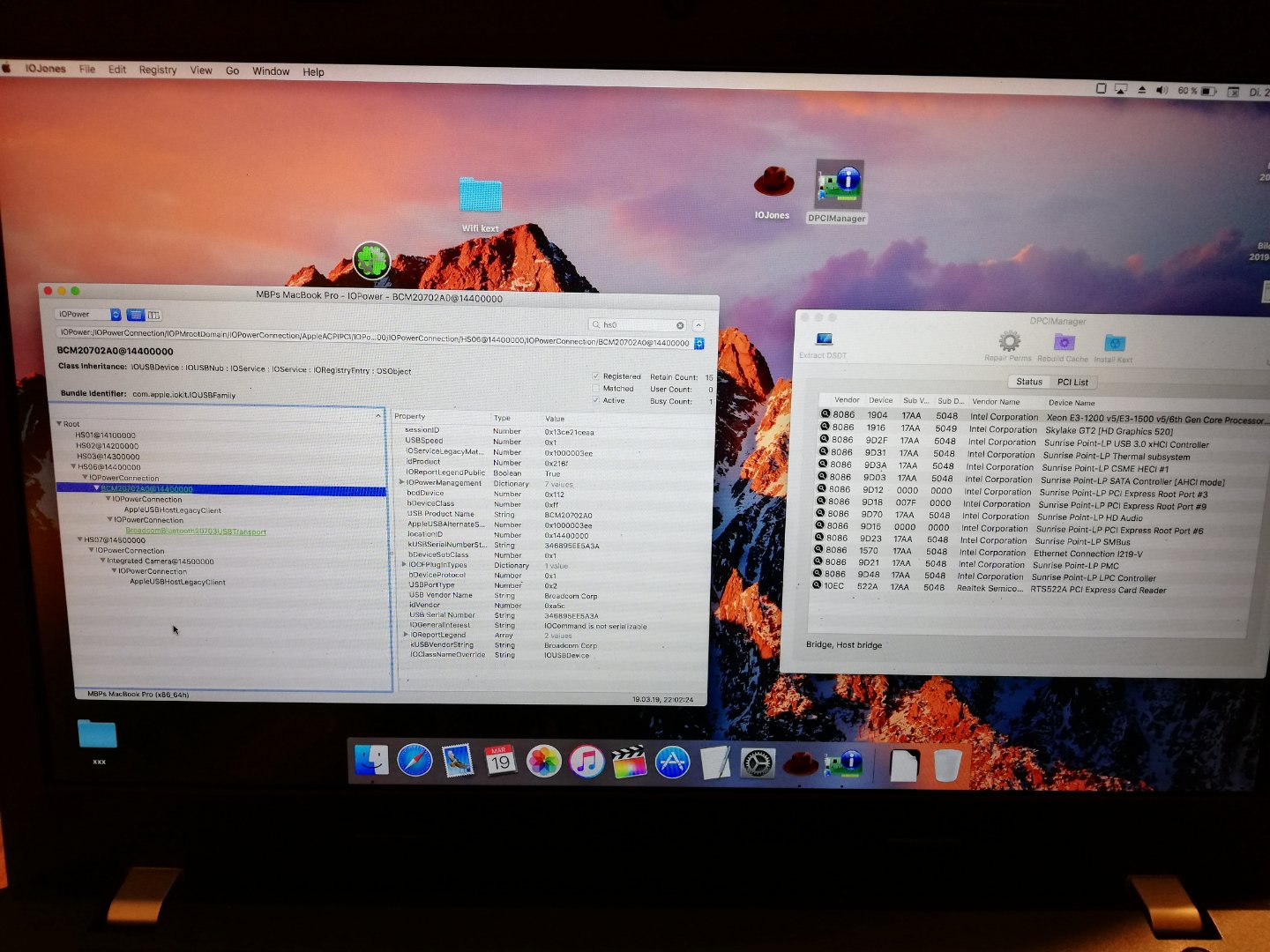Screen dimensions: 1270x952
Task: Click the collapse arrow beside the search field
Action: [x=698, y=325]
